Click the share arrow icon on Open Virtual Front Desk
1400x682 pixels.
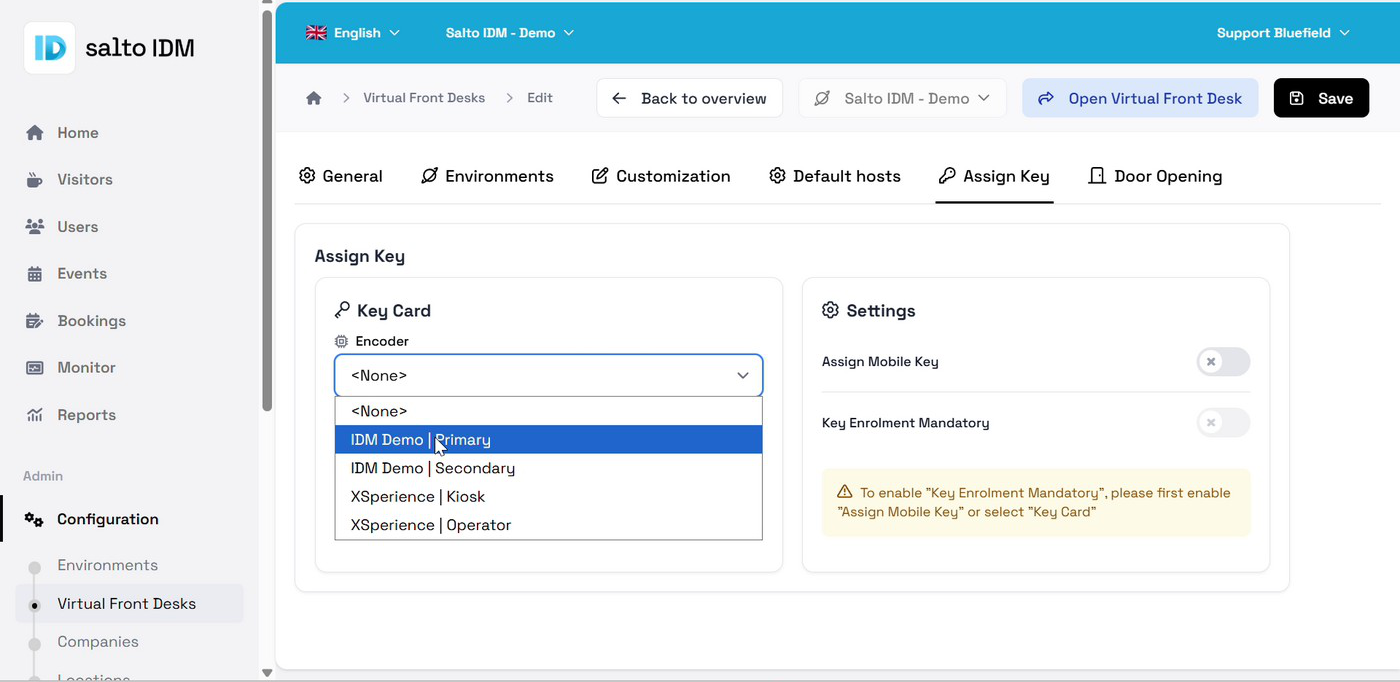[x=1046, y=98]
